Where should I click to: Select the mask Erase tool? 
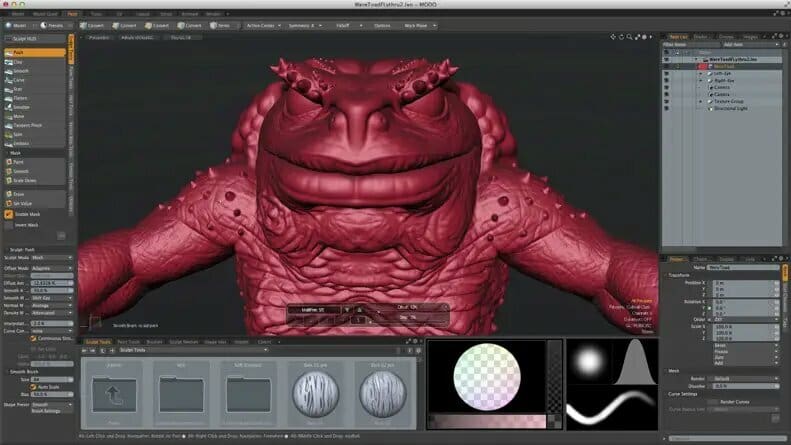[x=34, y=194]
